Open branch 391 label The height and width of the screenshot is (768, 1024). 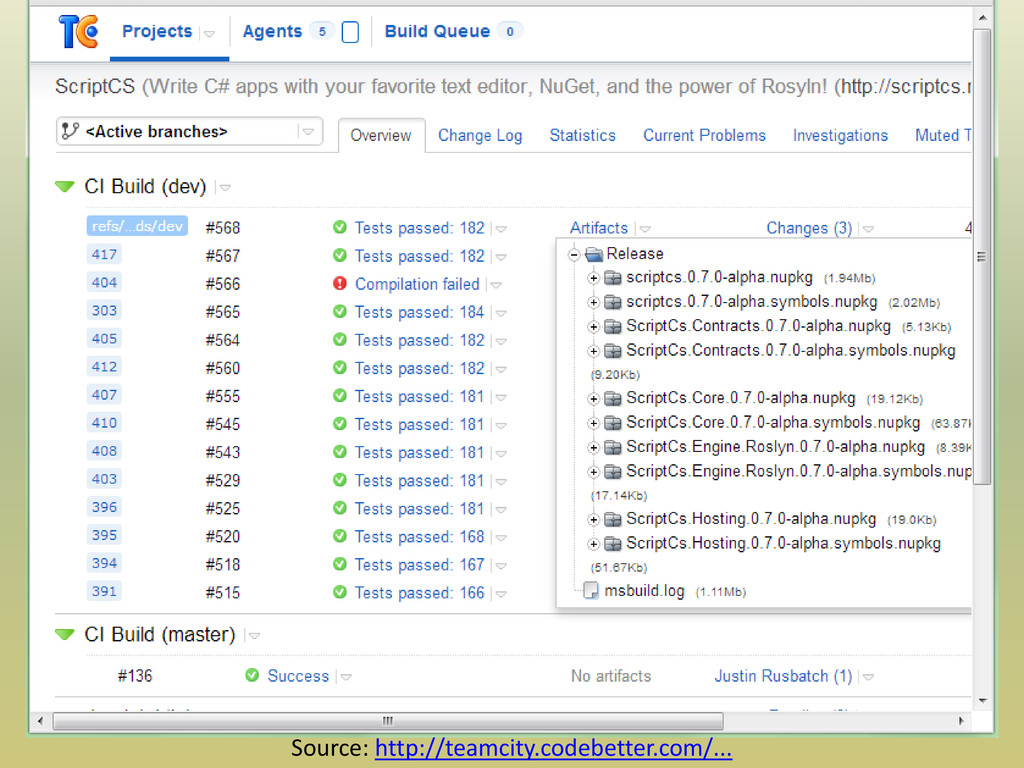[104, 591]
